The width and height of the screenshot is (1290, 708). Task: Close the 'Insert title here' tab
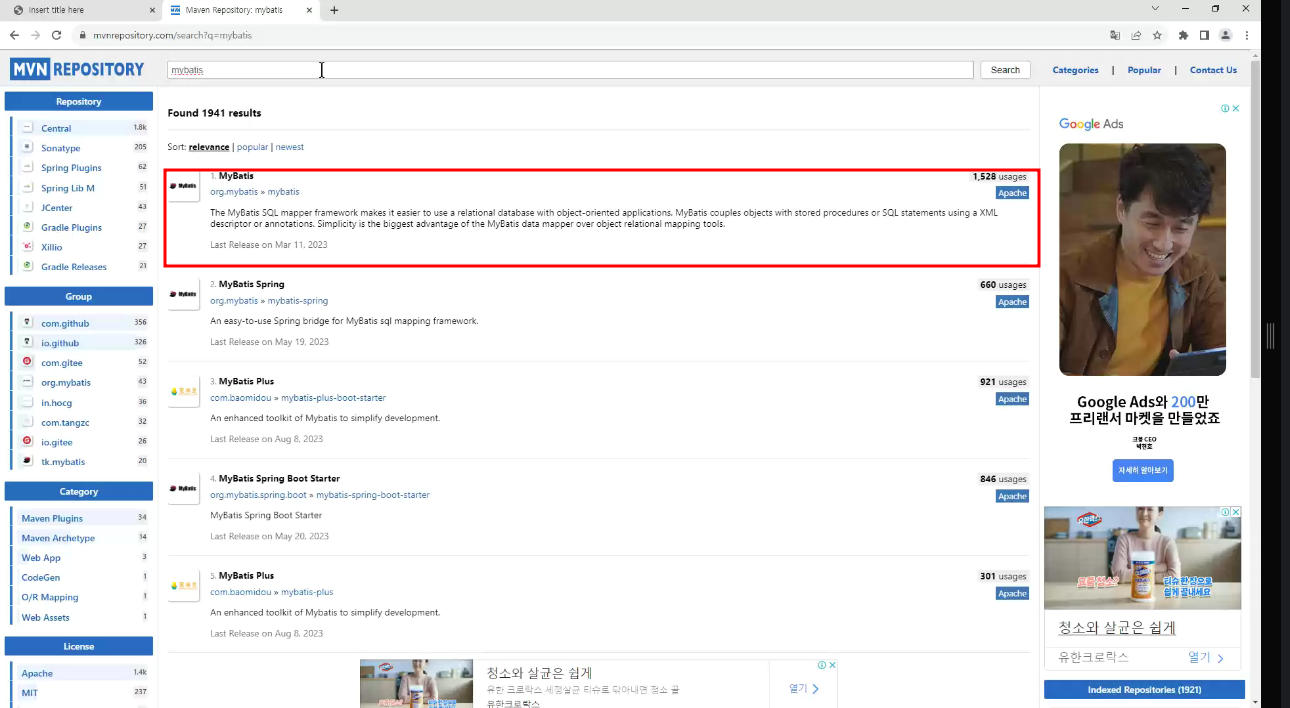pyautogui.click(x=152, y=10)
